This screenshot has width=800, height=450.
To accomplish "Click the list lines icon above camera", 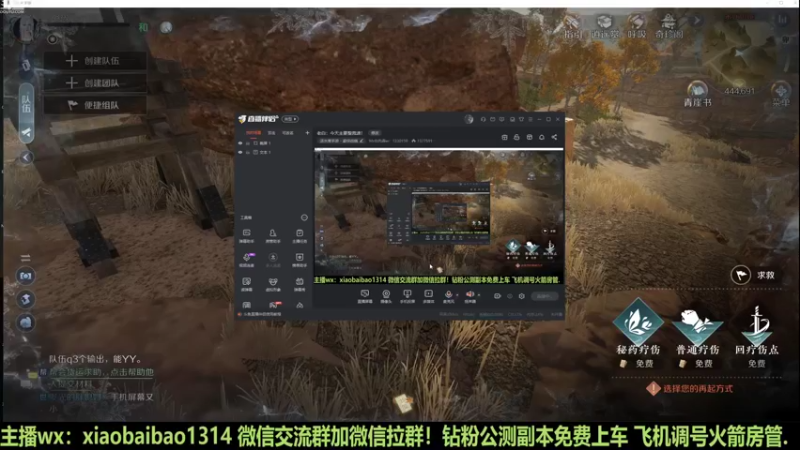I will (26, 258).
